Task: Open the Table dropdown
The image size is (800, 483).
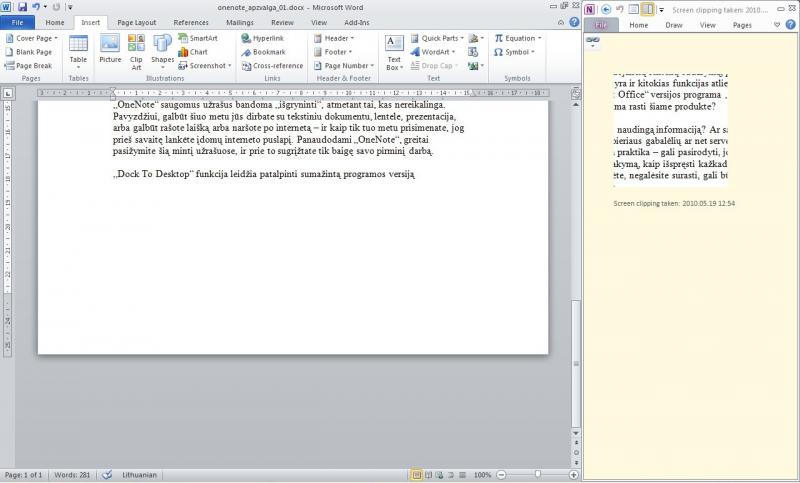Action: 78,52
